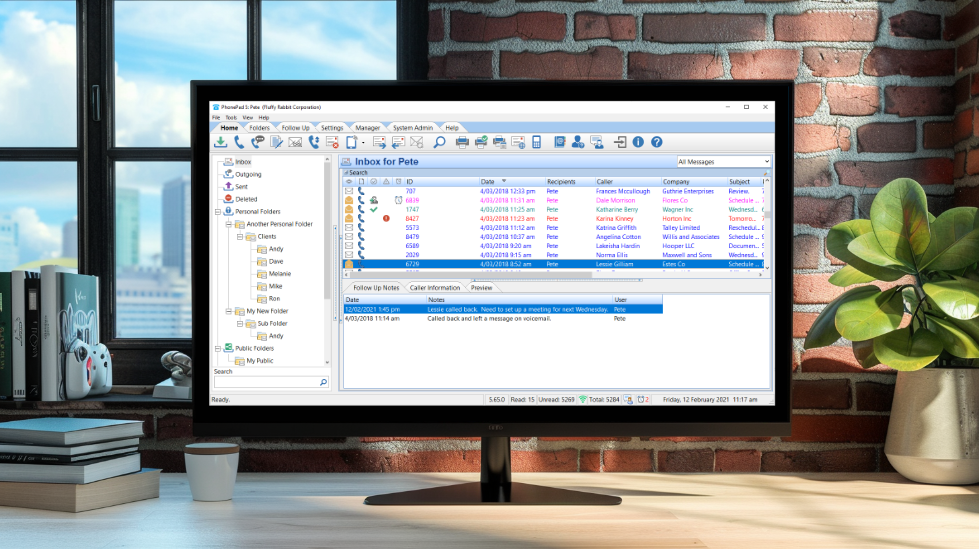This screenshot has height=549, width=979.
Task: Open the All Messages filter dropdown
Action: [724, 161]
